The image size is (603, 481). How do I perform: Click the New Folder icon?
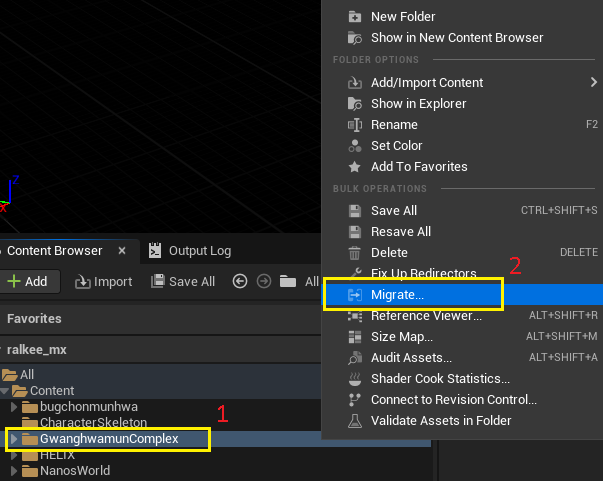coord(354,17)
